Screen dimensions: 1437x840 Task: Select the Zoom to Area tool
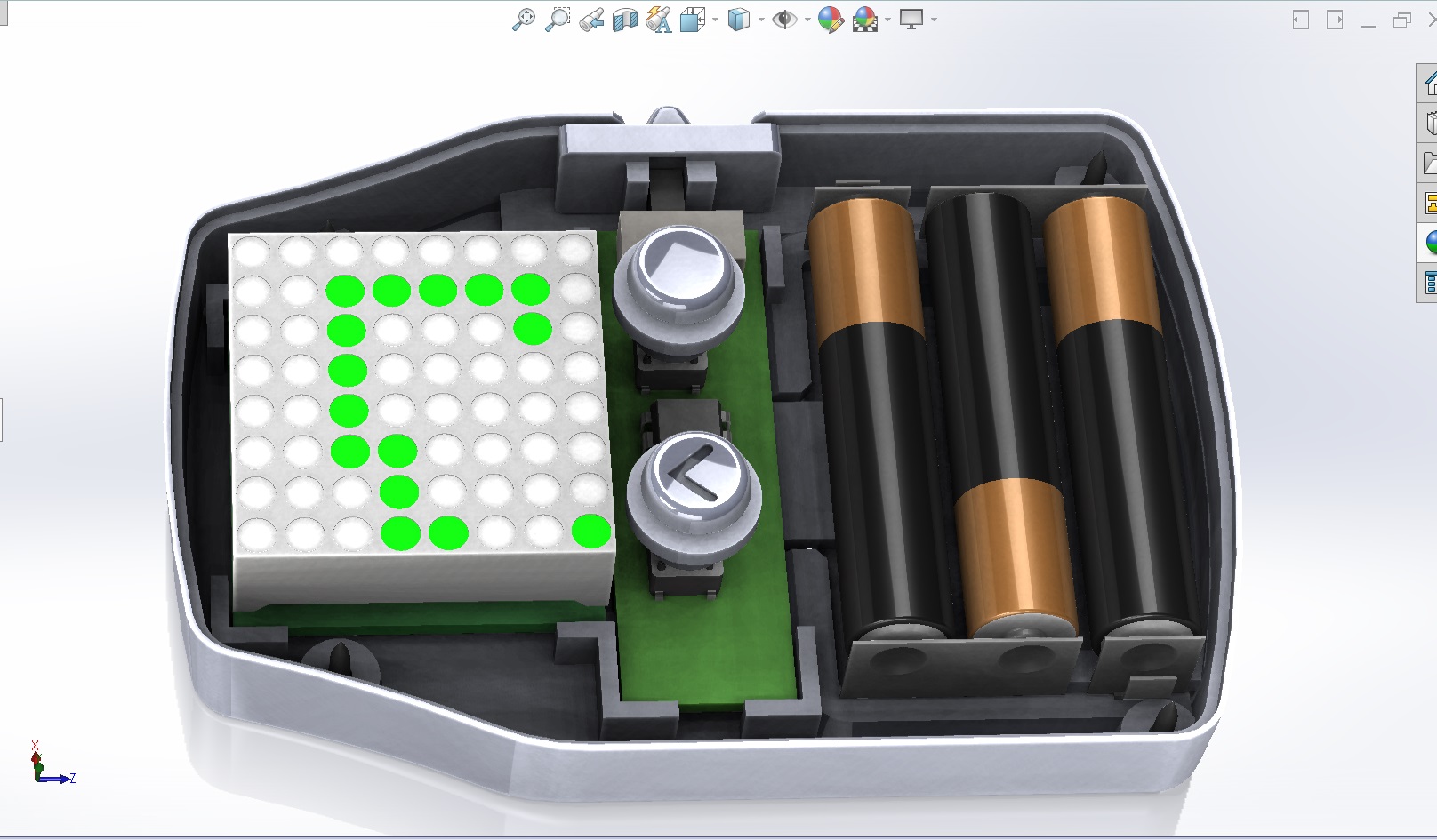pos(558,20)
